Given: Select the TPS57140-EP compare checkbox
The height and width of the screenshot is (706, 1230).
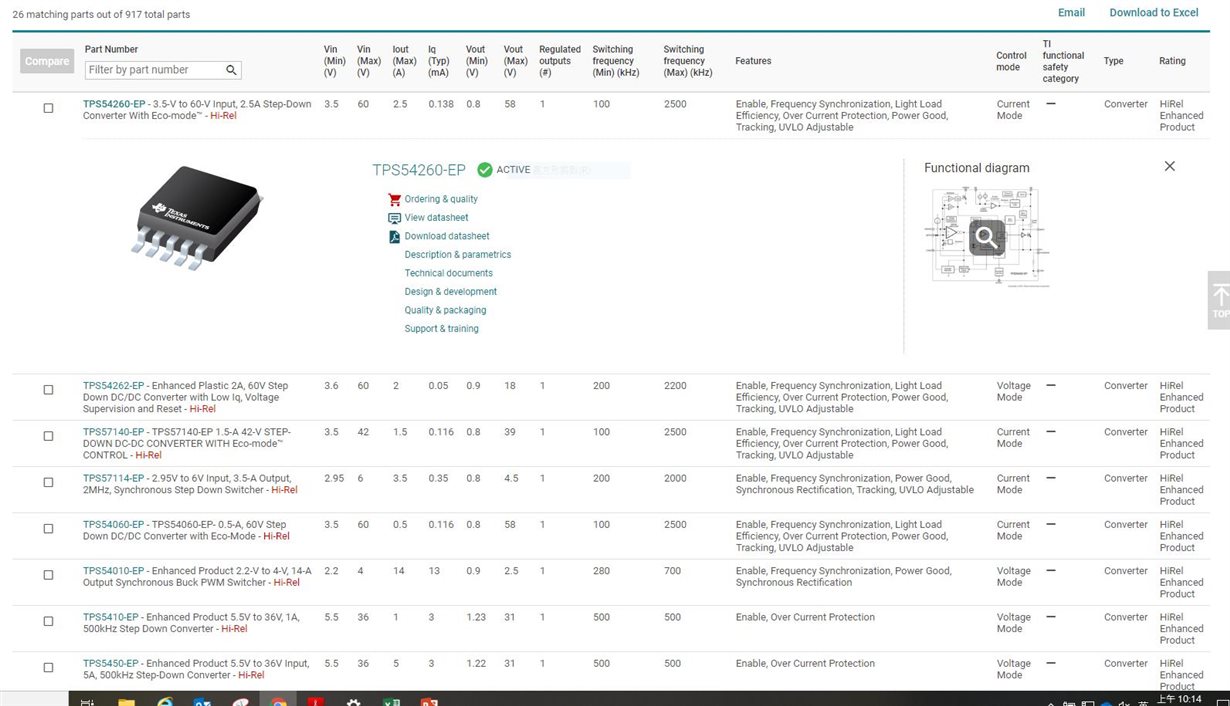Looking at the screenshot, I should click(x=48, y=436).
